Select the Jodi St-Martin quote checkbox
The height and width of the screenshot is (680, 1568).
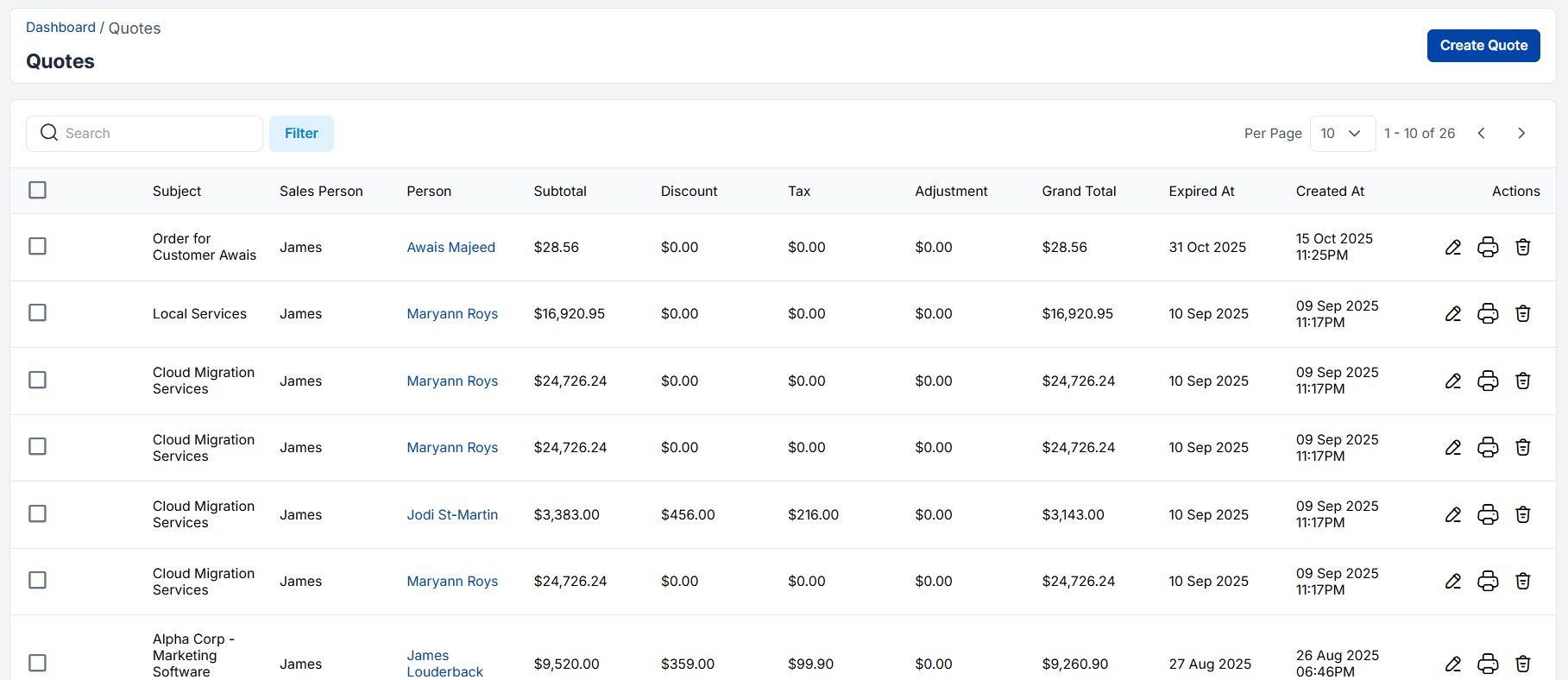click(x=37, y=514)
